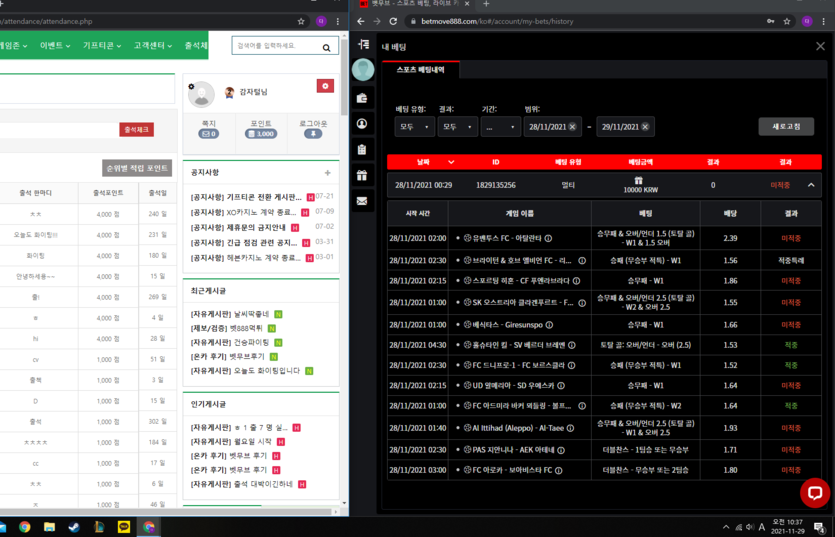Go back in the betmove888 browser window

point(361,21)
